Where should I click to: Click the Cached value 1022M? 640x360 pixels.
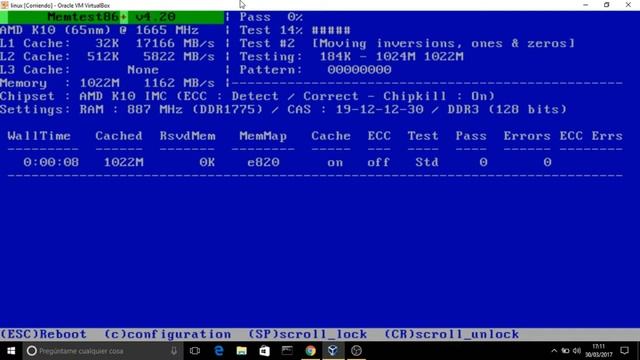123,162
